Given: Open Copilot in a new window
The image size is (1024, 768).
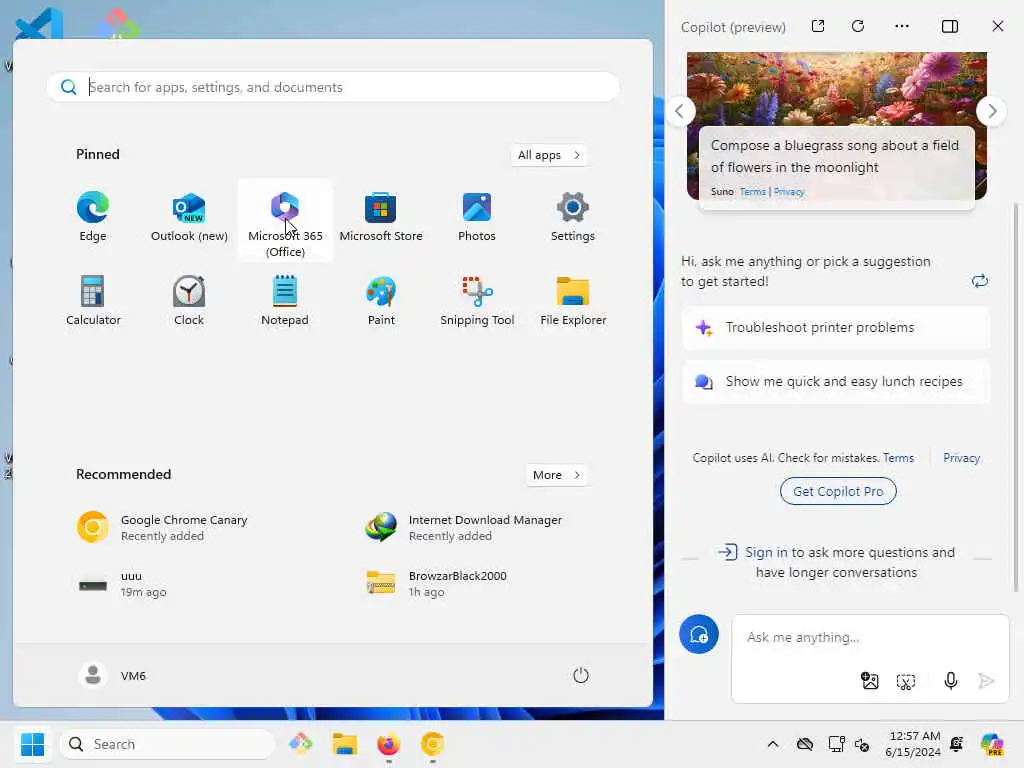Looking at the screenshot, I should (818, 26).
